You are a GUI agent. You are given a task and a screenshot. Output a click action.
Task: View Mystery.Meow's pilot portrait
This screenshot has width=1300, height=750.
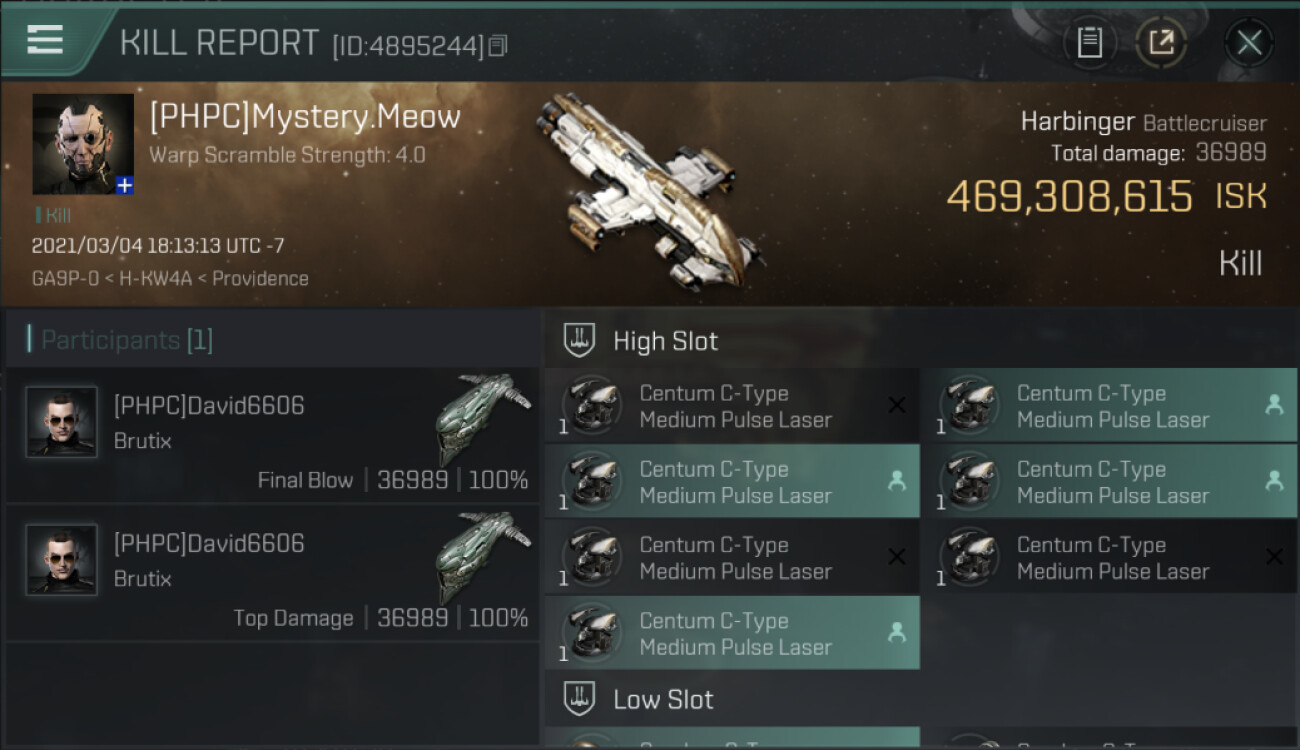pos(82,143)
